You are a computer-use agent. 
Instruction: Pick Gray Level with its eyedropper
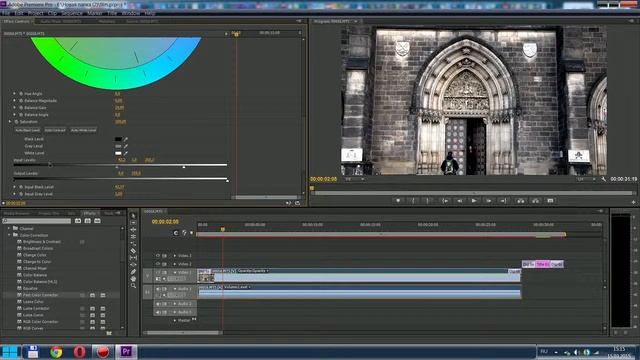click(126, 146)
